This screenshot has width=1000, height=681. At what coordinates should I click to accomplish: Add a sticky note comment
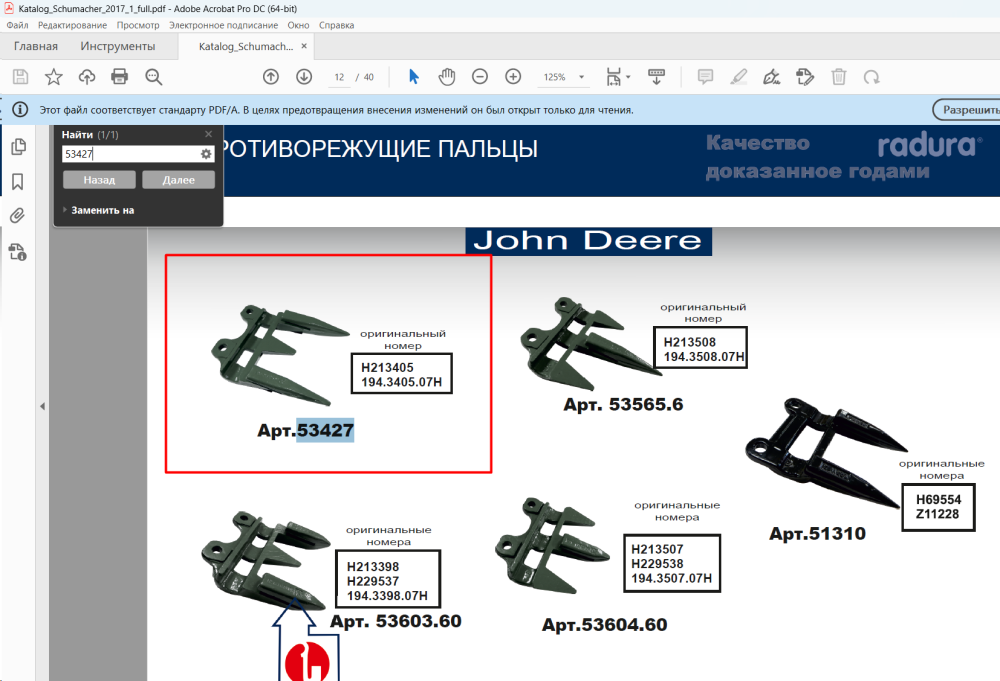705,77
